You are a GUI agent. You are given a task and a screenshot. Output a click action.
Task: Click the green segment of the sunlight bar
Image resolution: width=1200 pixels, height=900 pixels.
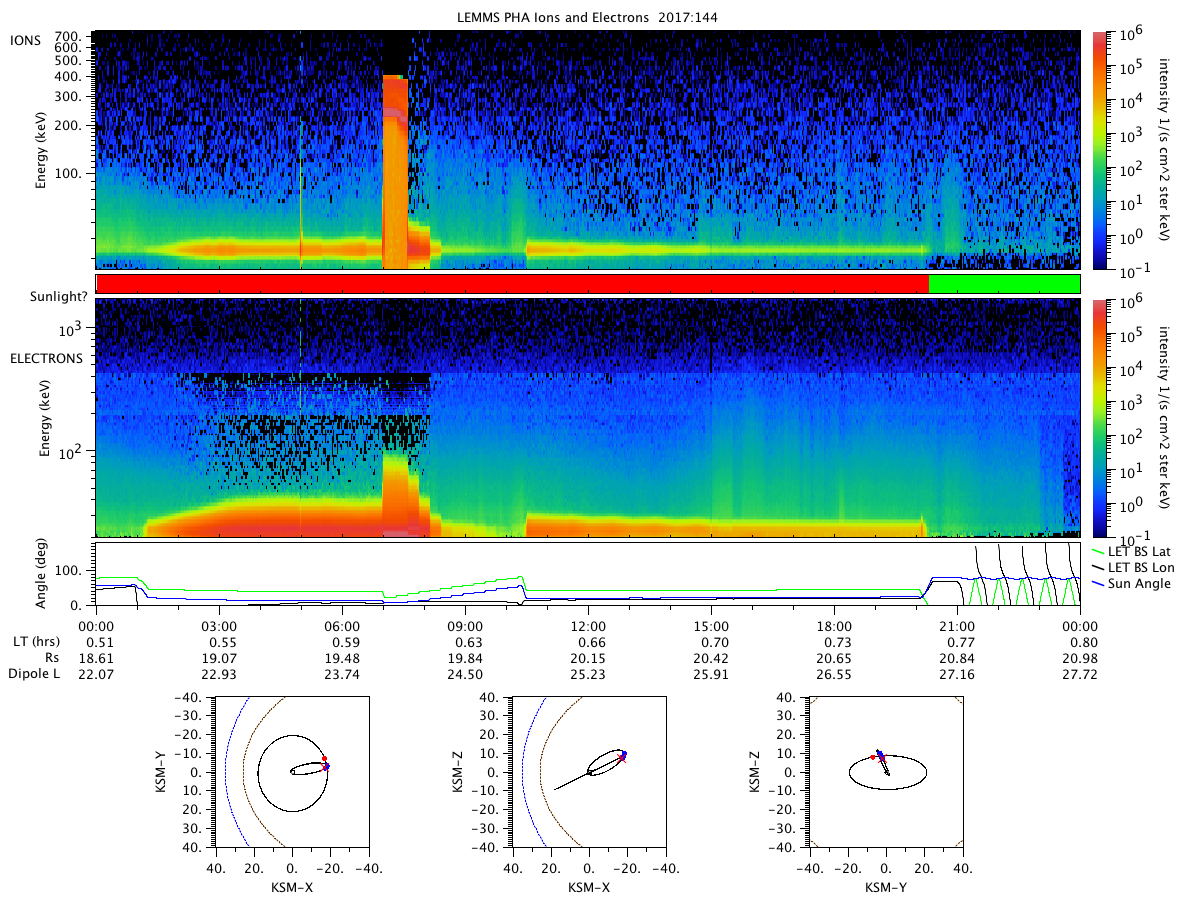pyautogui.click(x=1004, y=284)
